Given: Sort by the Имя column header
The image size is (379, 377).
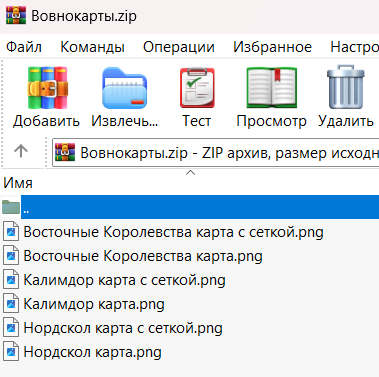Looking at the screenshot, I should pos(18,183).
